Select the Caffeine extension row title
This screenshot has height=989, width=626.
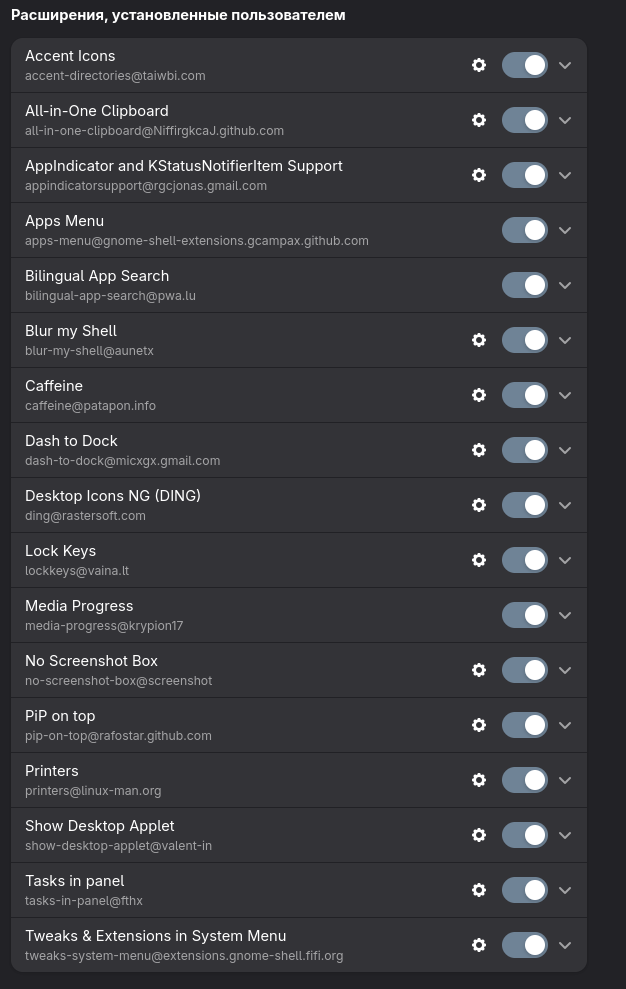pyautogui.click(x=54, y=386)
